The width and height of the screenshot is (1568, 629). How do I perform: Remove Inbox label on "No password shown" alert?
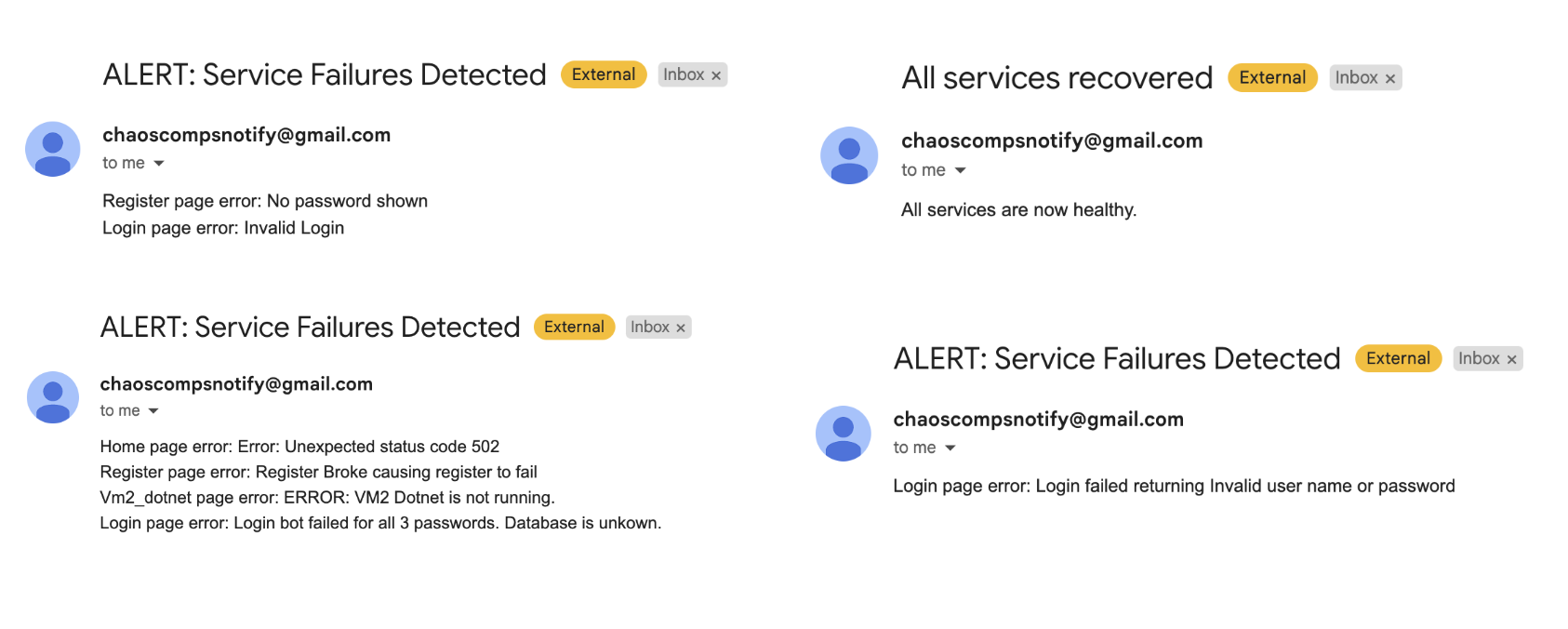click(716, 76)
